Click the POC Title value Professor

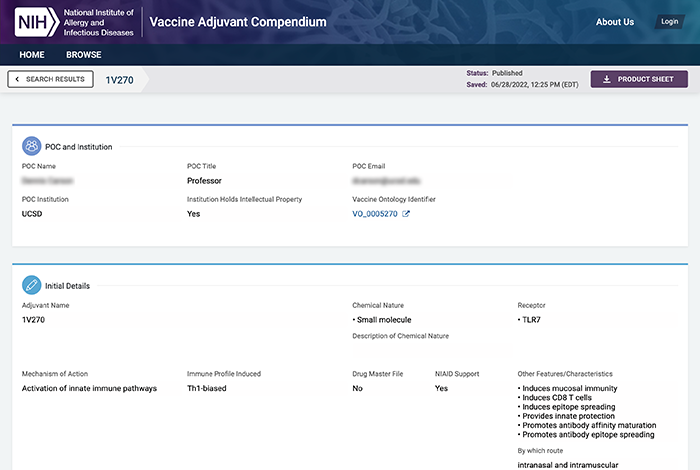pos(204,181)
